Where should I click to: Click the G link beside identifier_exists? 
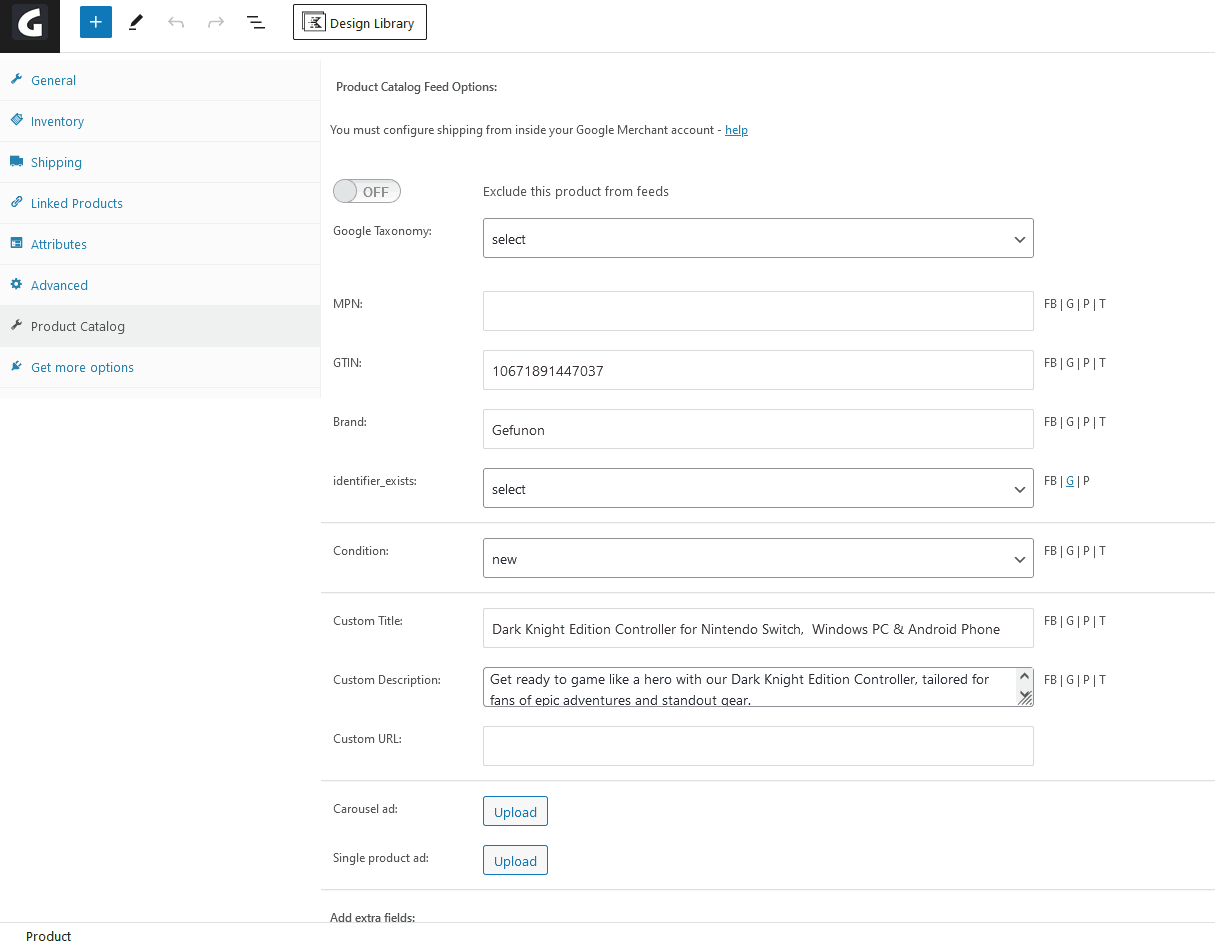pos(1070,481)
